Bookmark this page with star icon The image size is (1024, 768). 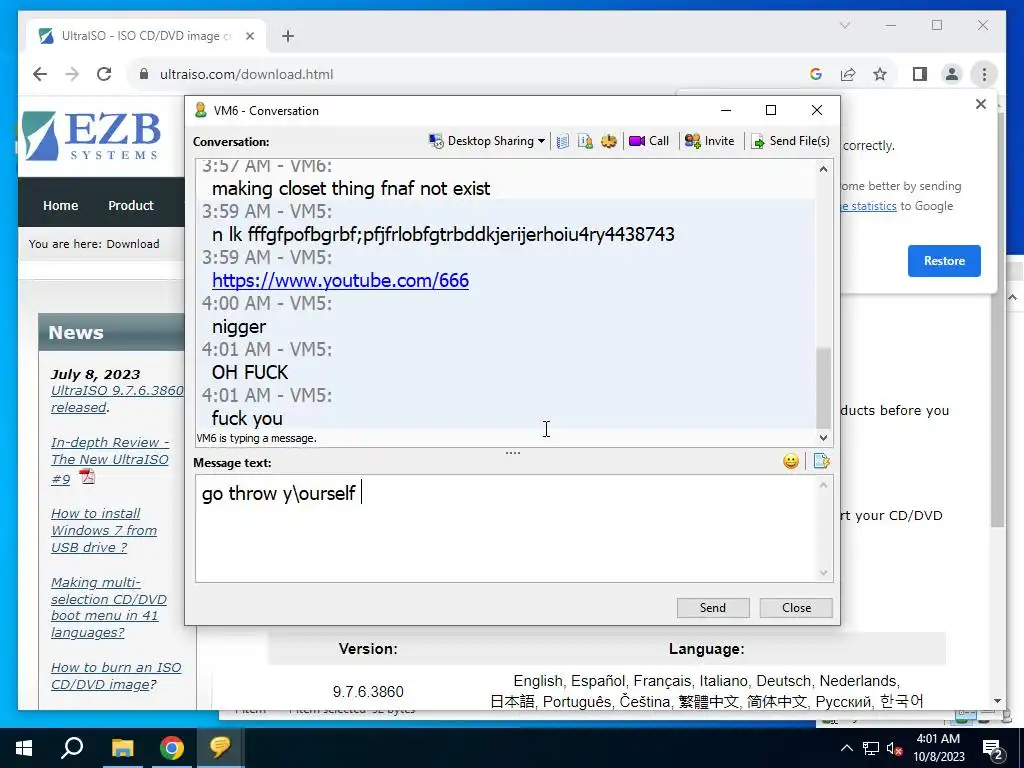(880, 74)
